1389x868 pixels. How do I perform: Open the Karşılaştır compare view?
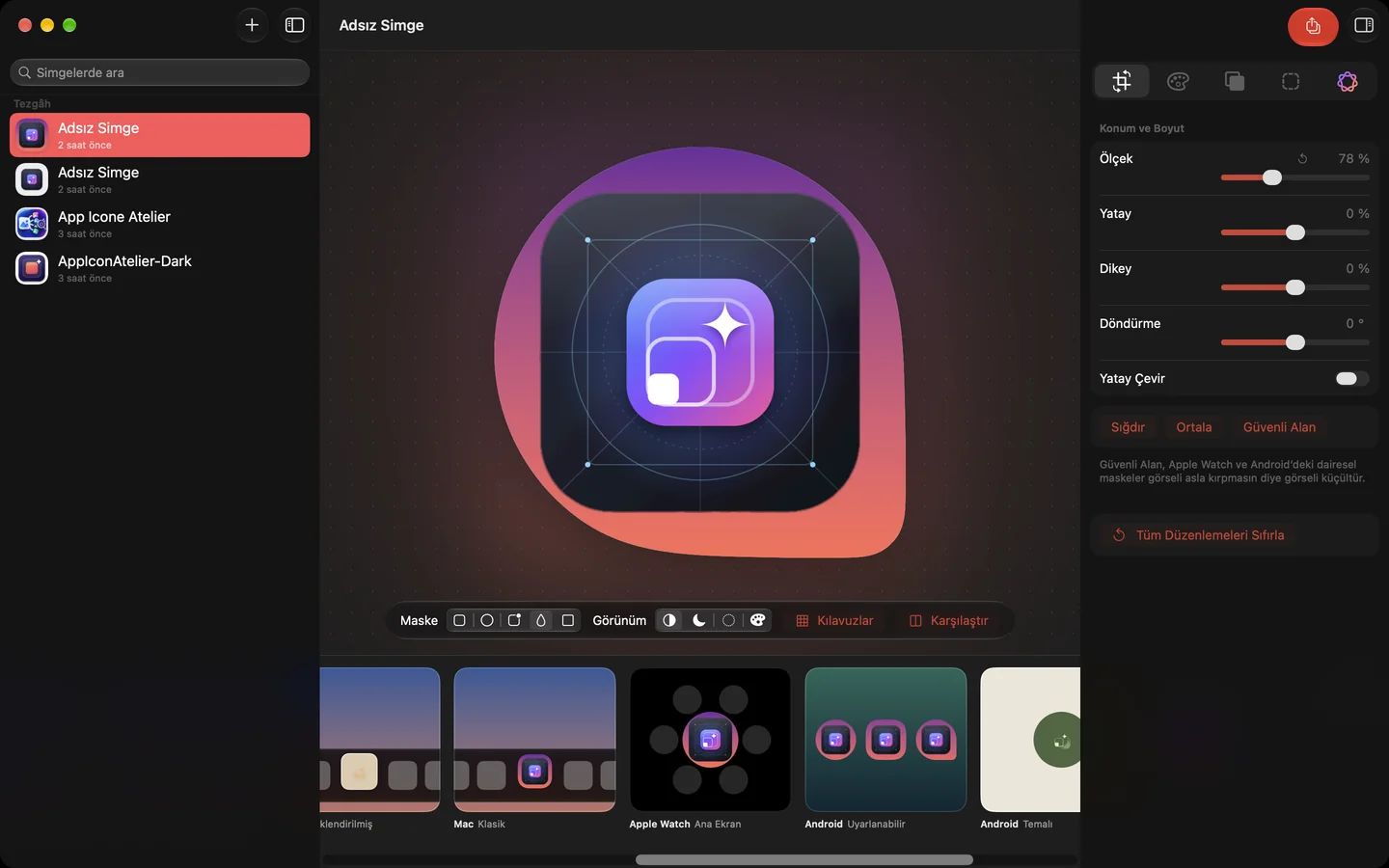pos(949,620)
